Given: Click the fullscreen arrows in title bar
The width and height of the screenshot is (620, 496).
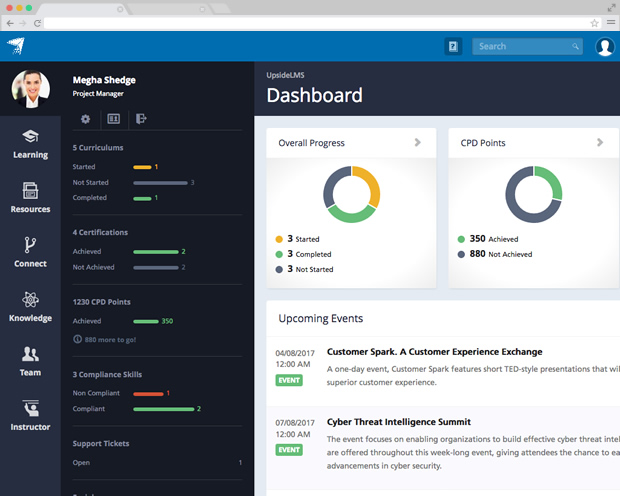Looking at the screenshot, I should [611, 8].
